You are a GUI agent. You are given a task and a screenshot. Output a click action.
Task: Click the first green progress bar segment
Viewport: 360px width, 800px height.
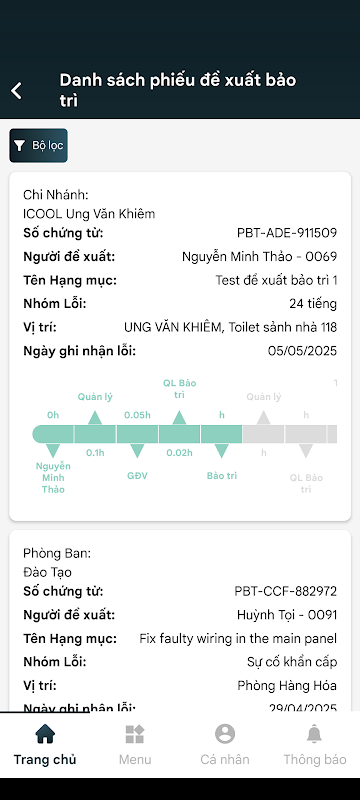(x=53, y=434)
